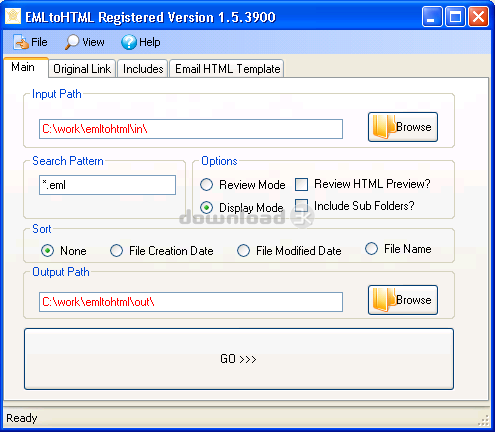Click the File menu hand icon

click(21, 42)
